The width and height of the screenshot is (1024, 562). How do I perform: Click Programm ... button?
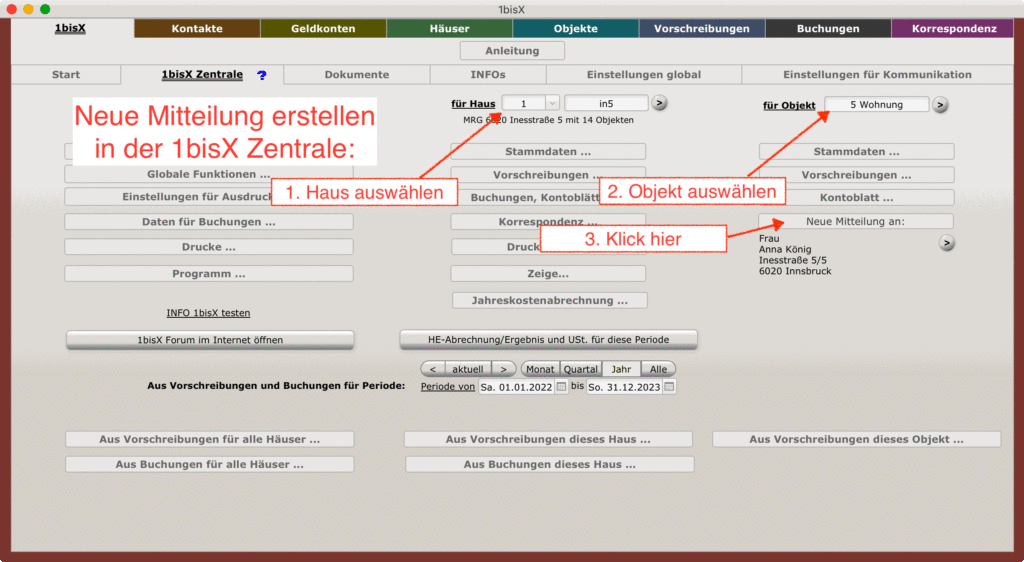(x=208, y=273)
